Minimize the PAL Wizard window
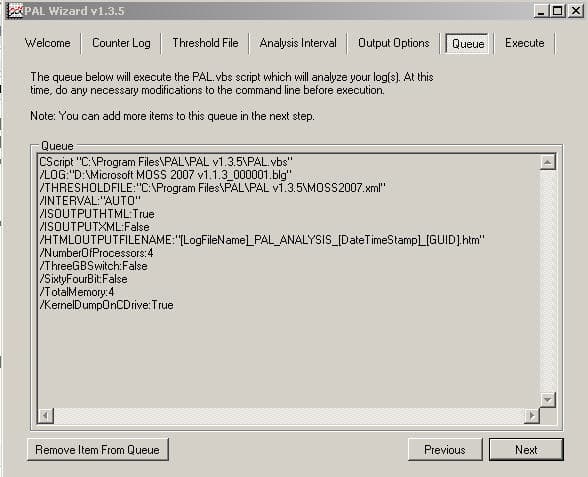Viewport: 588px width, 477px height. pos(541,11)
